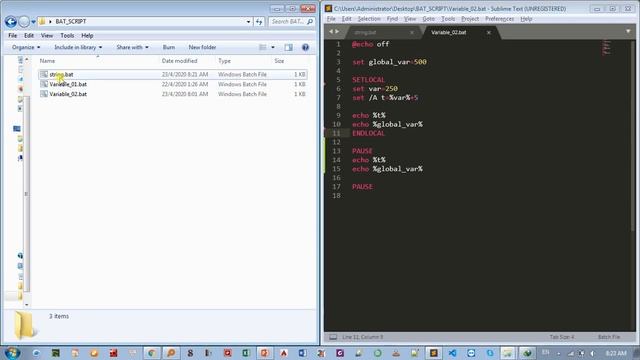Select string.bat file icon
This screenshot has width=640, height=360.
click(44, 74)
